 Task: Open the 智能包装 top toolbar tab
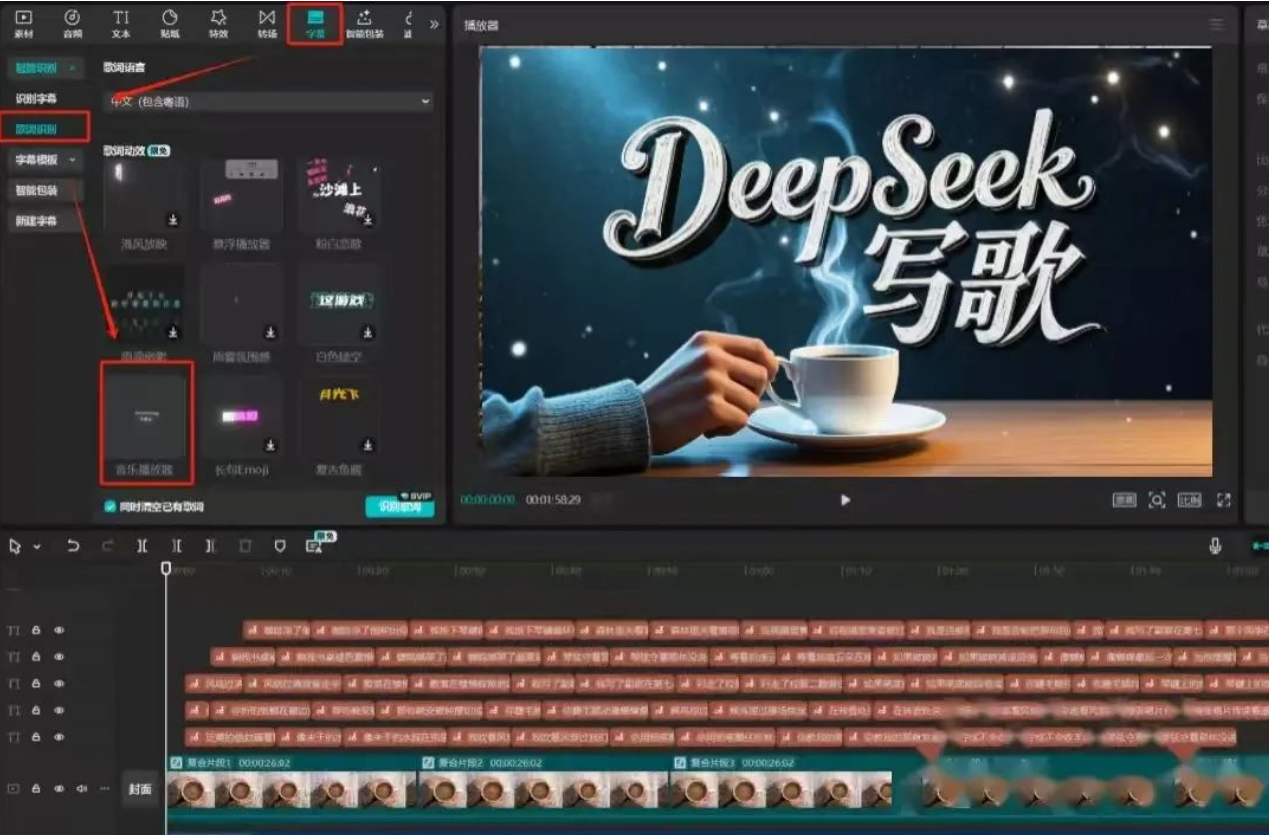click(364, 23)
